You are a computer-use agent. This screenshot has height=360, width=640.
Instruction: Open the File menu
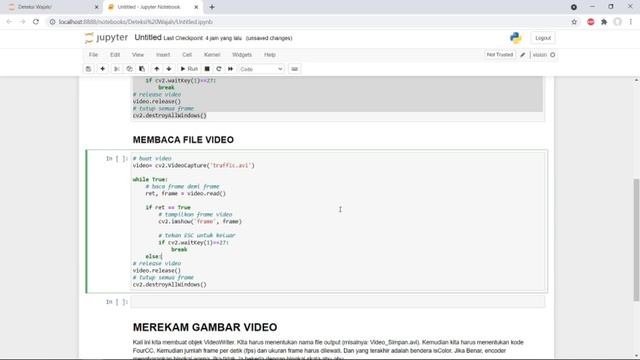coord(93,55)
